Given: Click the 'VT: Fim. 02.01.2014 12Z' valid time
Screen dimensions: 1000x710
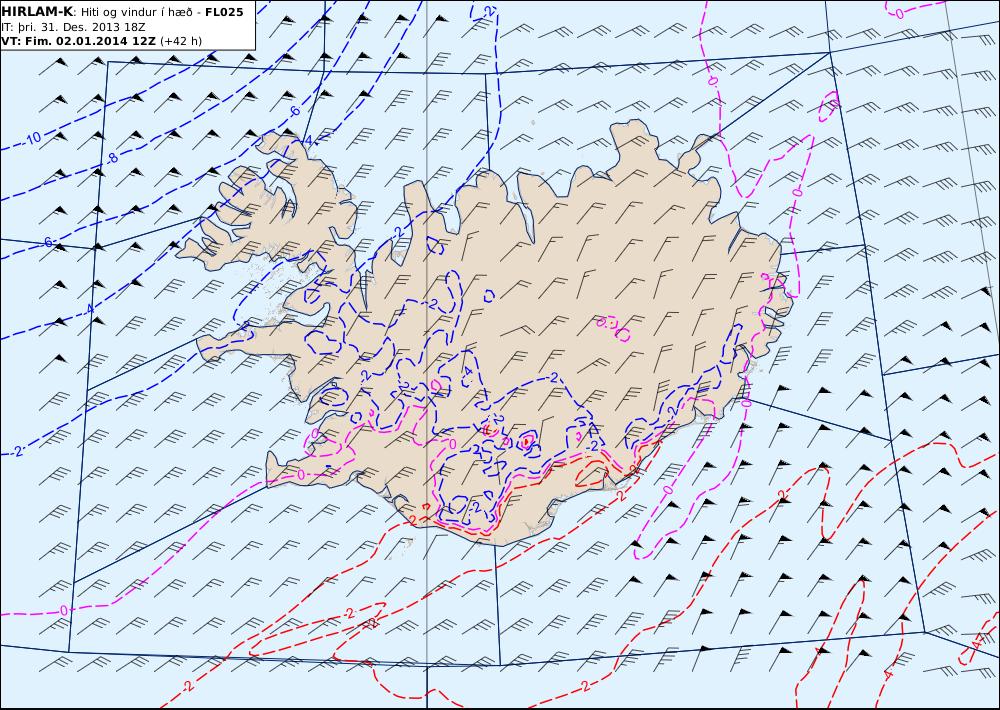Looking at the screenshot, I should (x=78, y=41).
